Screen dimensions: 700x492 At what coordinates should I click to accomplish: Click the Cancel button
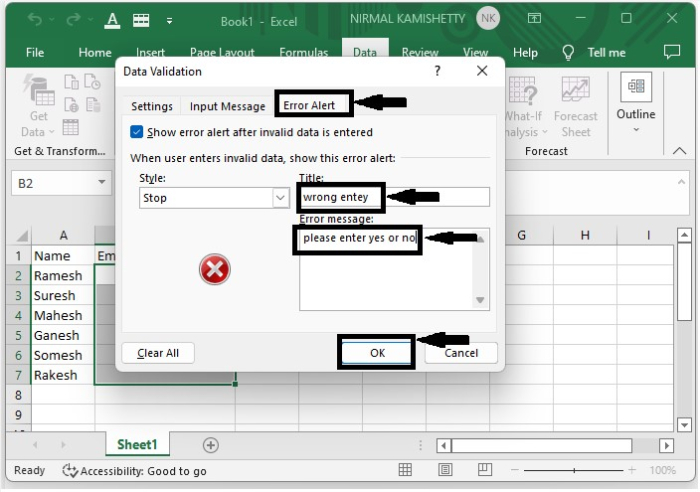(461, 353)
